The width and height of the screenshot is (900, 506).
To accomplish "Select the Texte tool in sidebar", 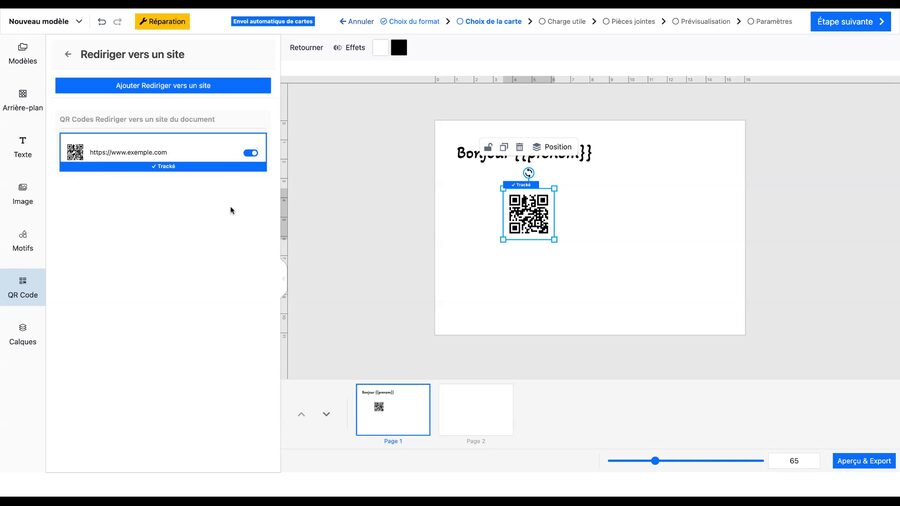I will (x=22, y=147).
